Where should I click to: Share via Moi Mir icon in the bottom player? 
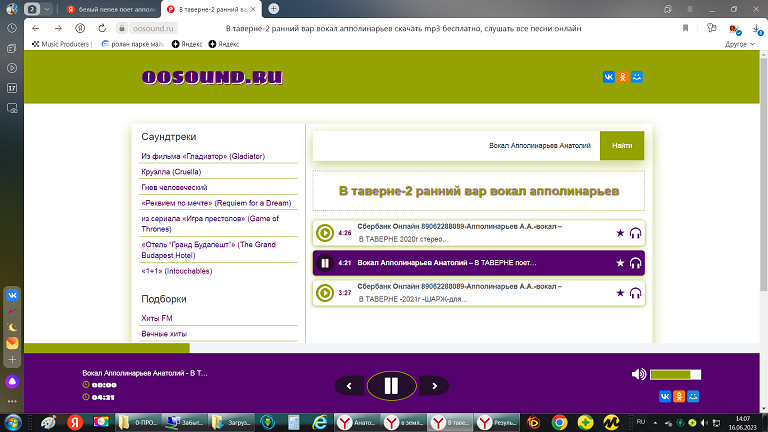693,396
